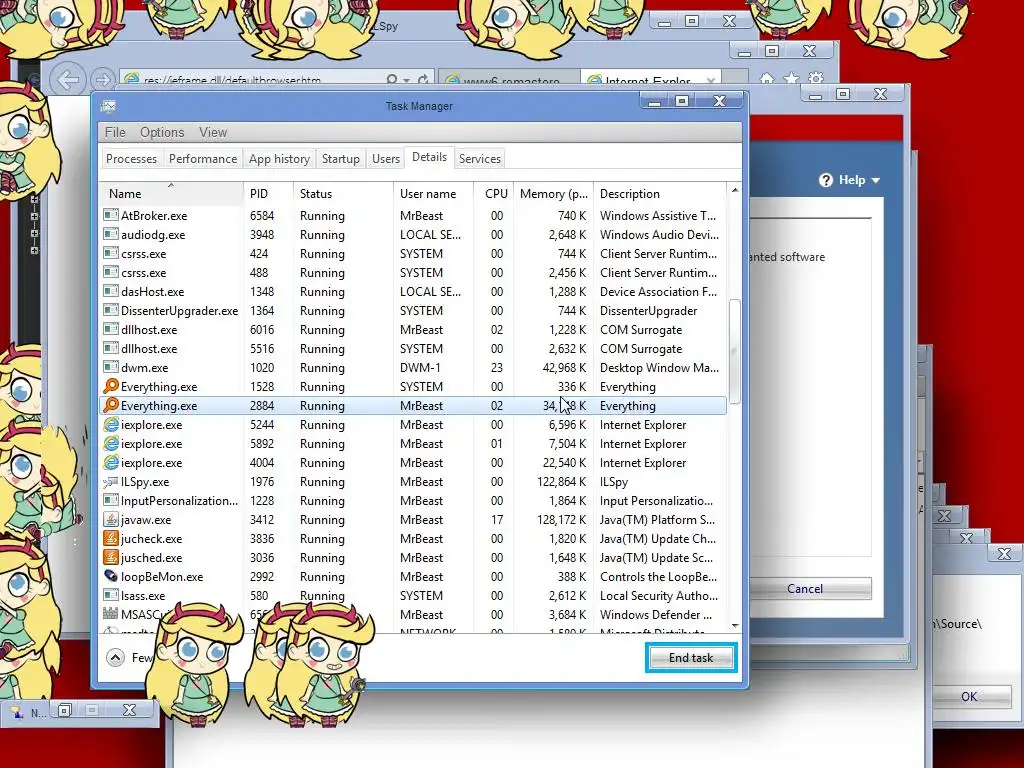Sort by the Memory column header
1024x768 pixels.
coord(554,194)
